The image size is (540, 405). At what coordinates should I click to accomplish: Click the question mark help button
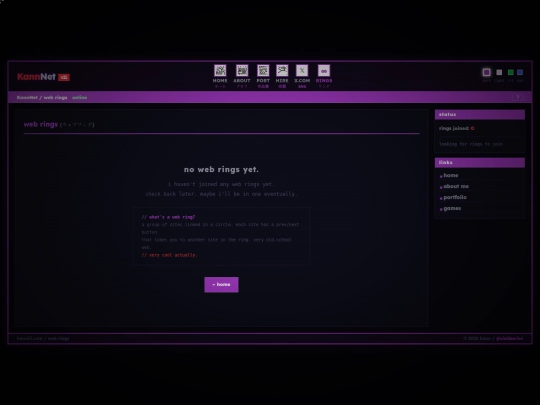tap(518, 97)
